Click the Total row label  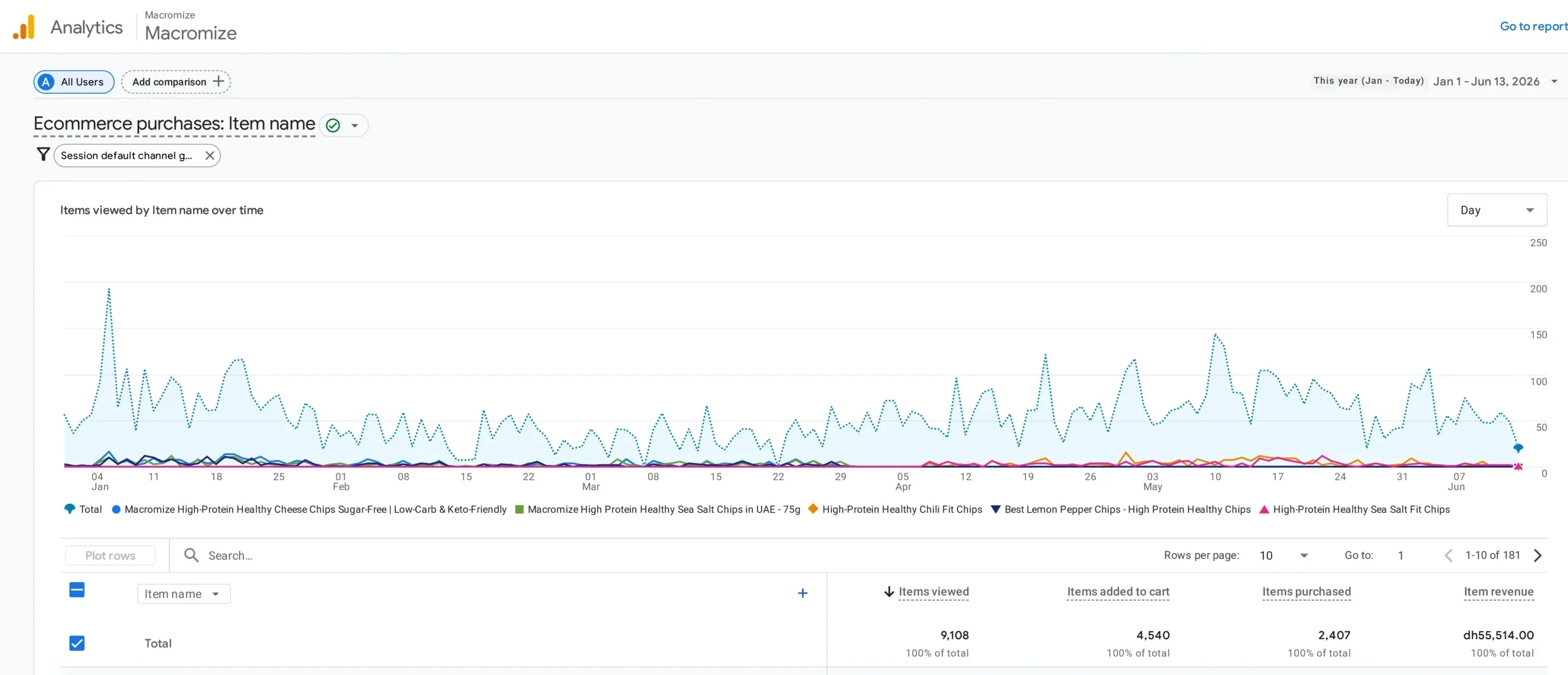[158, 643]
